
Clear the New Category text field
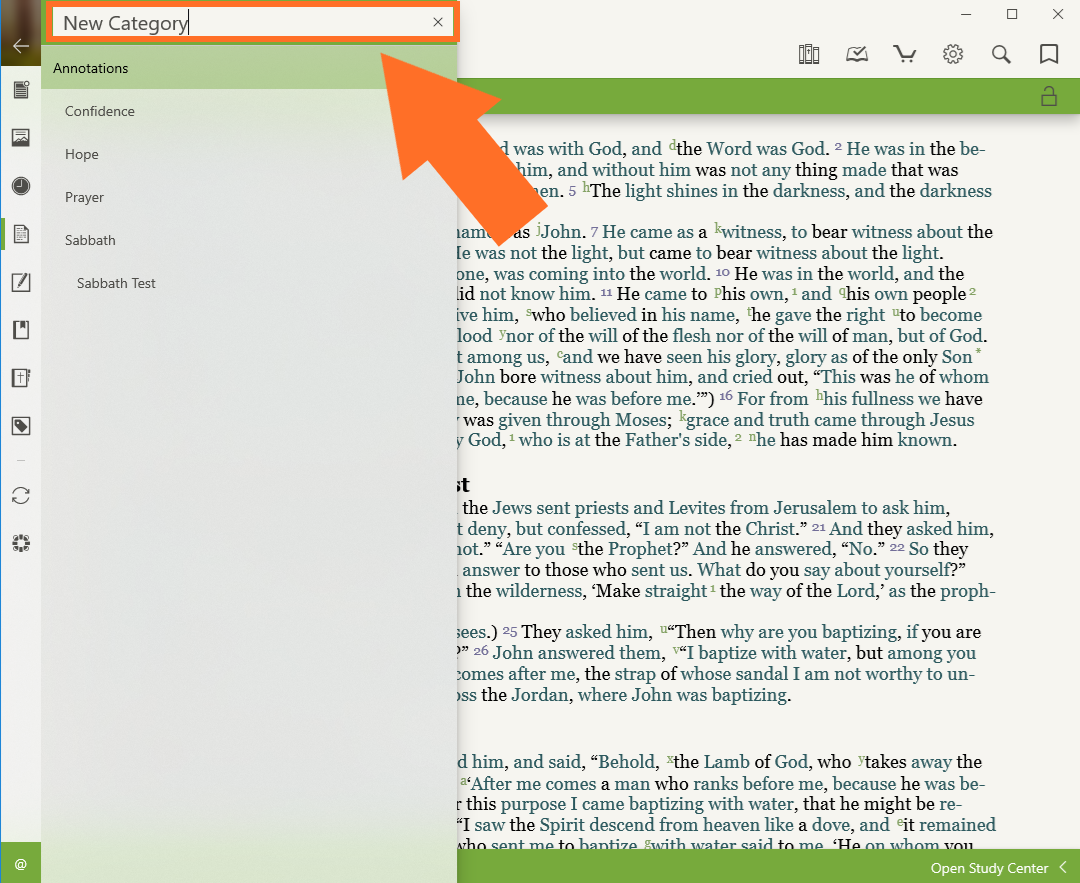tap(438, 22)
